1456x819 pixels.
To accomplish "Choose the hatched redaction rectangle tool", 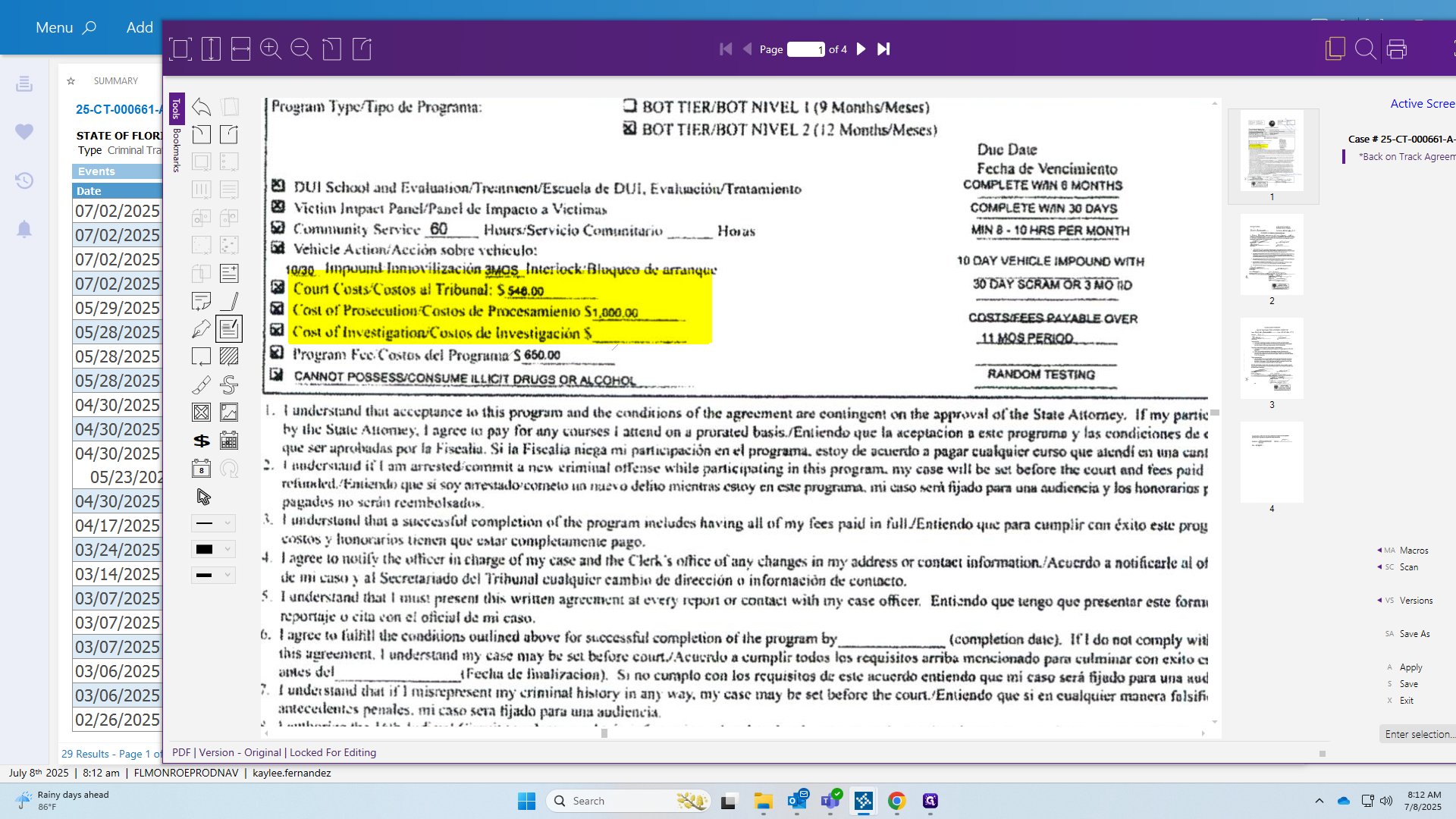I will click(x=229, y=356).
